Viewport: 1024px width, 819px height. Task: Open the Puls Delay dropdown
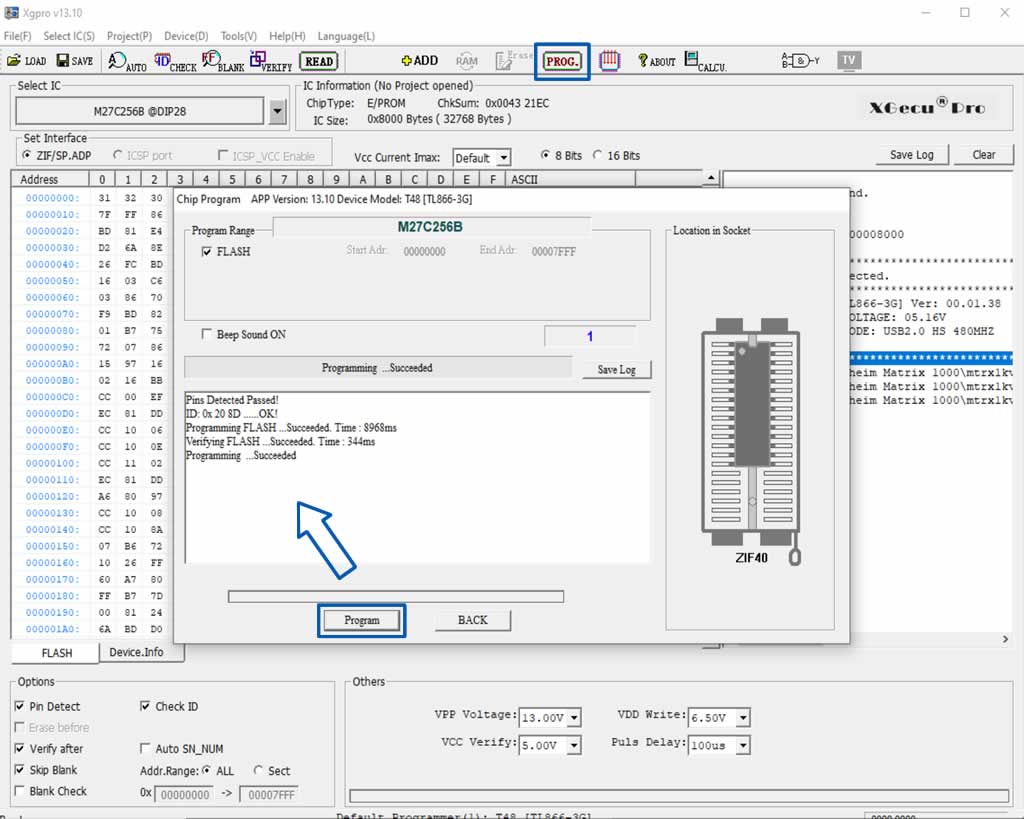[743, 745]
